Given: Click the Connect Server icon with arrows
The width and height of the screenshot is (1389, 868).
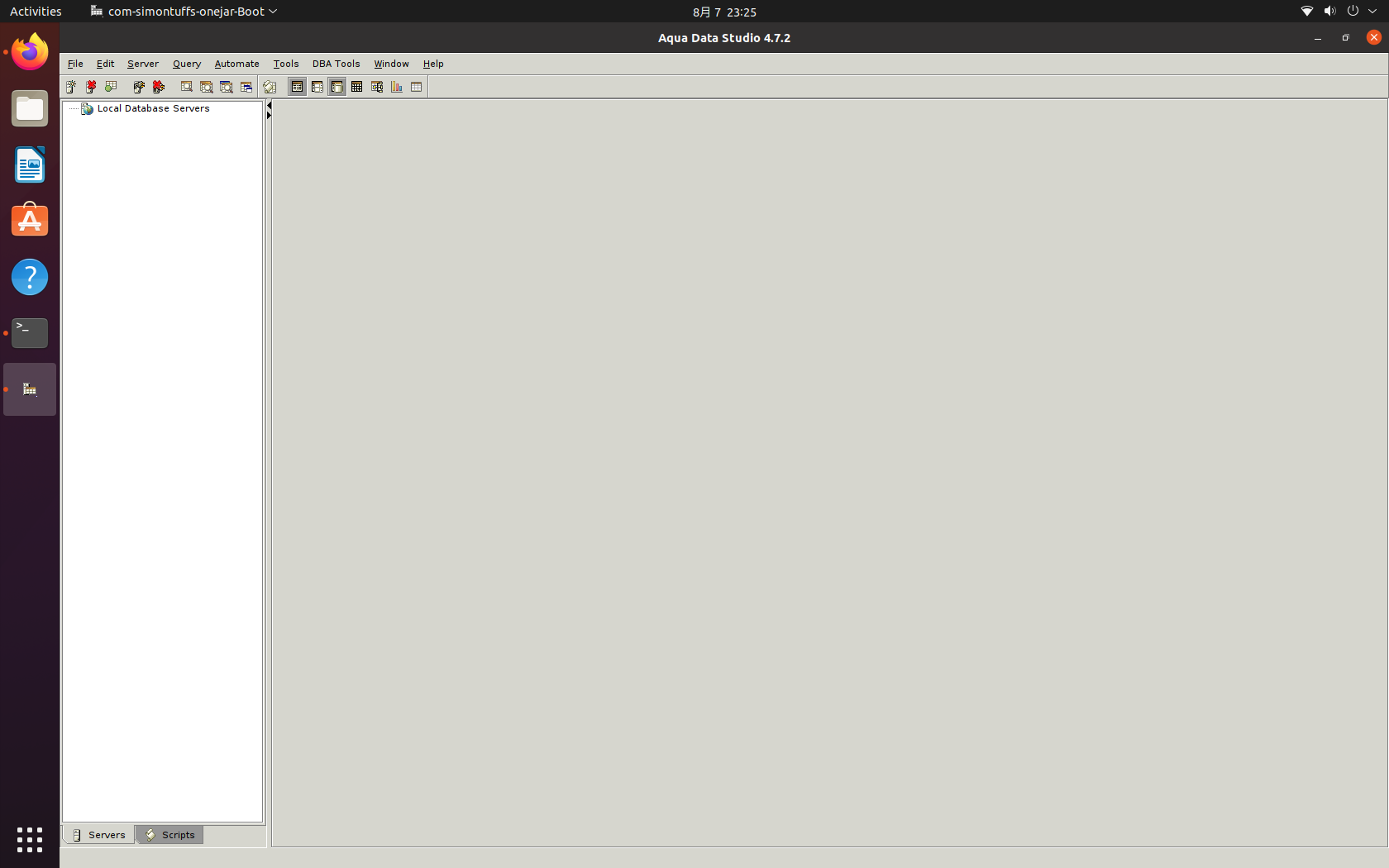Looking at the screenshot, I should [x=139, y=87].
